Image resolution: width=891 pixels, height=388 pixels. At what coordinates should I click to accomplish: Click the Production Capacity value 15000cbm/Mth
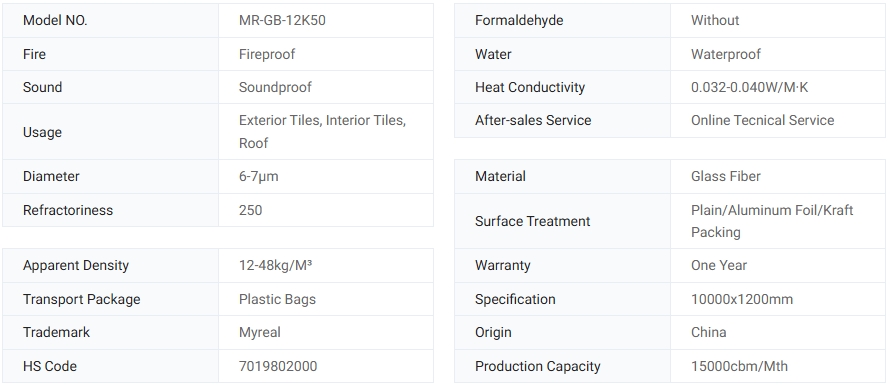(739, 366)
